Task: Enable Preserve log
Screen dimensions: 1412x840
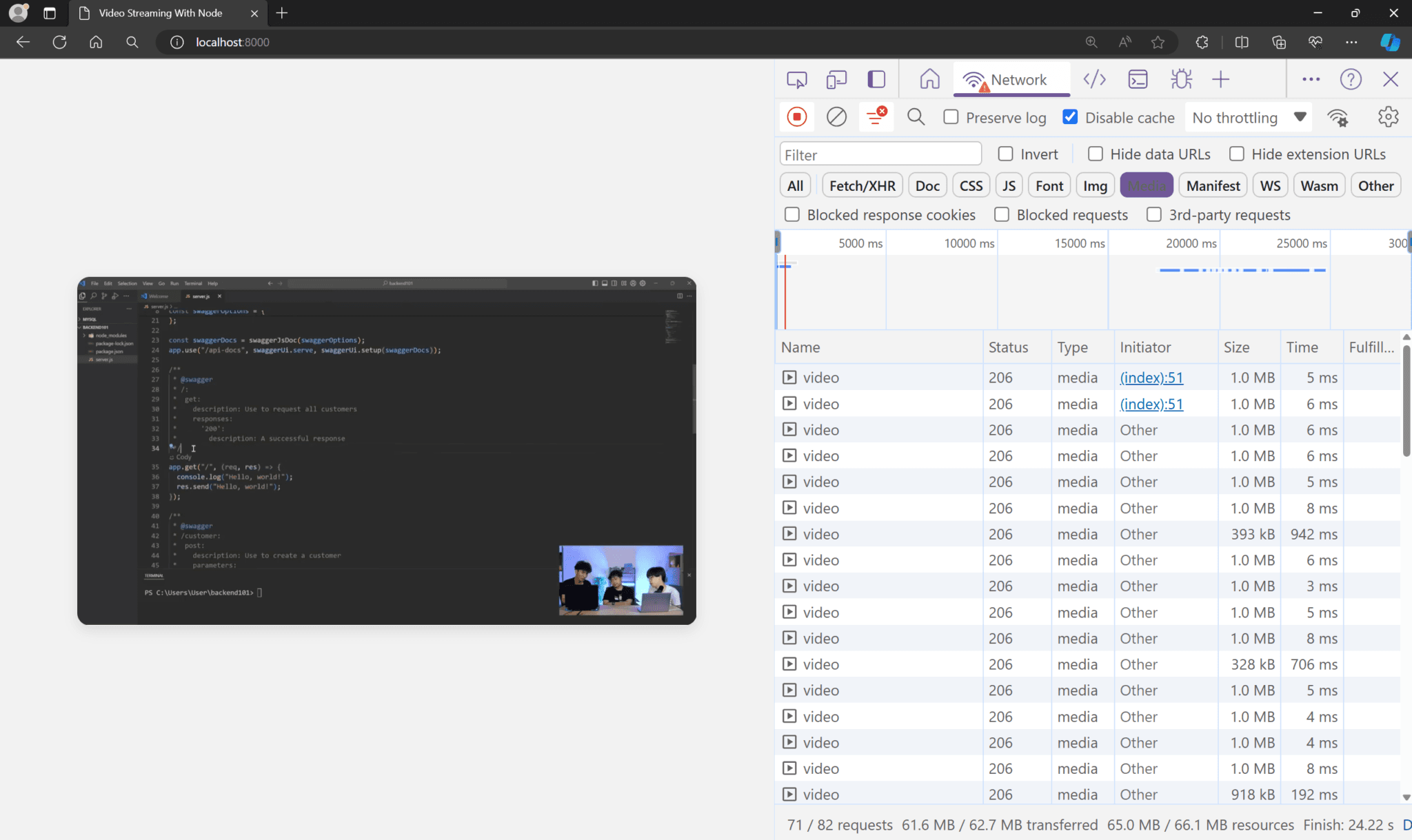Action: tap(951, 116)
